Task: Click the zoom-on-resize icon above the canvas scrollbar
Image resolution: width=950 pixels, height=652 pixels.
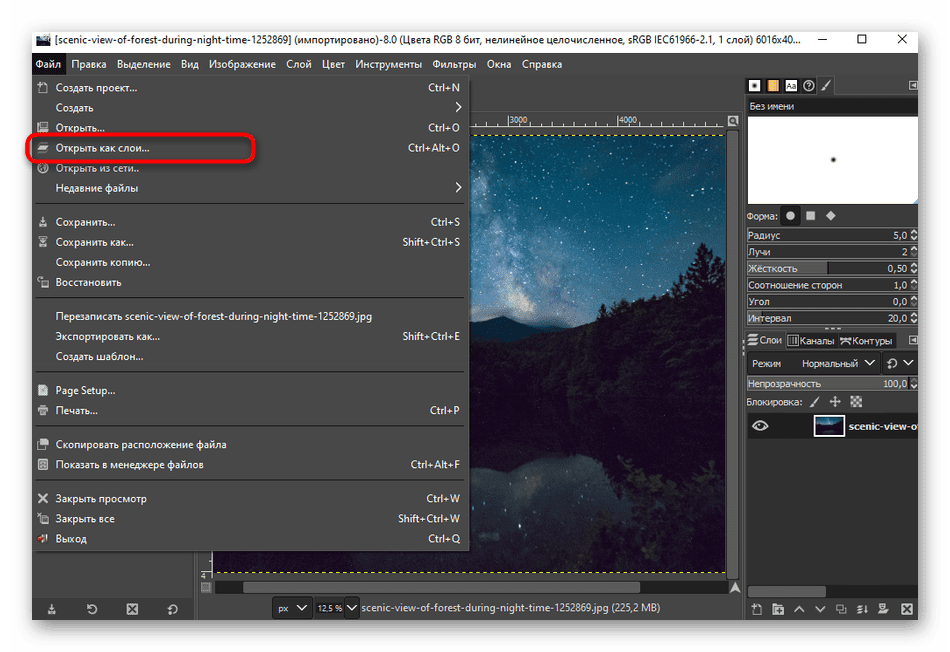Action: 733,121
